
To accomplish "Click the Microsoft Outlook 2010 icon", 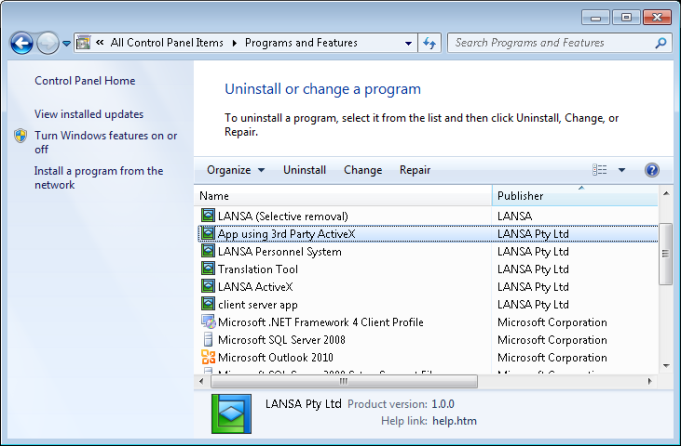I will pyautogui.click(x=208, y=357).
